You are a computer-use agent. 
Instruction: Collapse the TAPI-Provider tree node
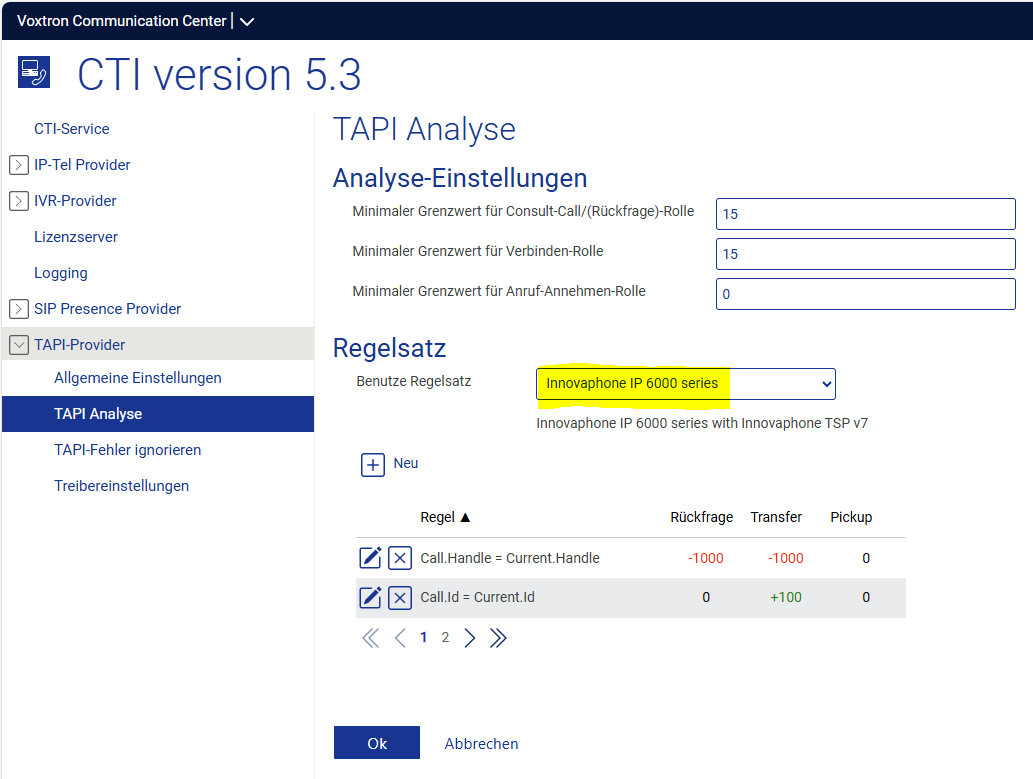click(18, 345)
